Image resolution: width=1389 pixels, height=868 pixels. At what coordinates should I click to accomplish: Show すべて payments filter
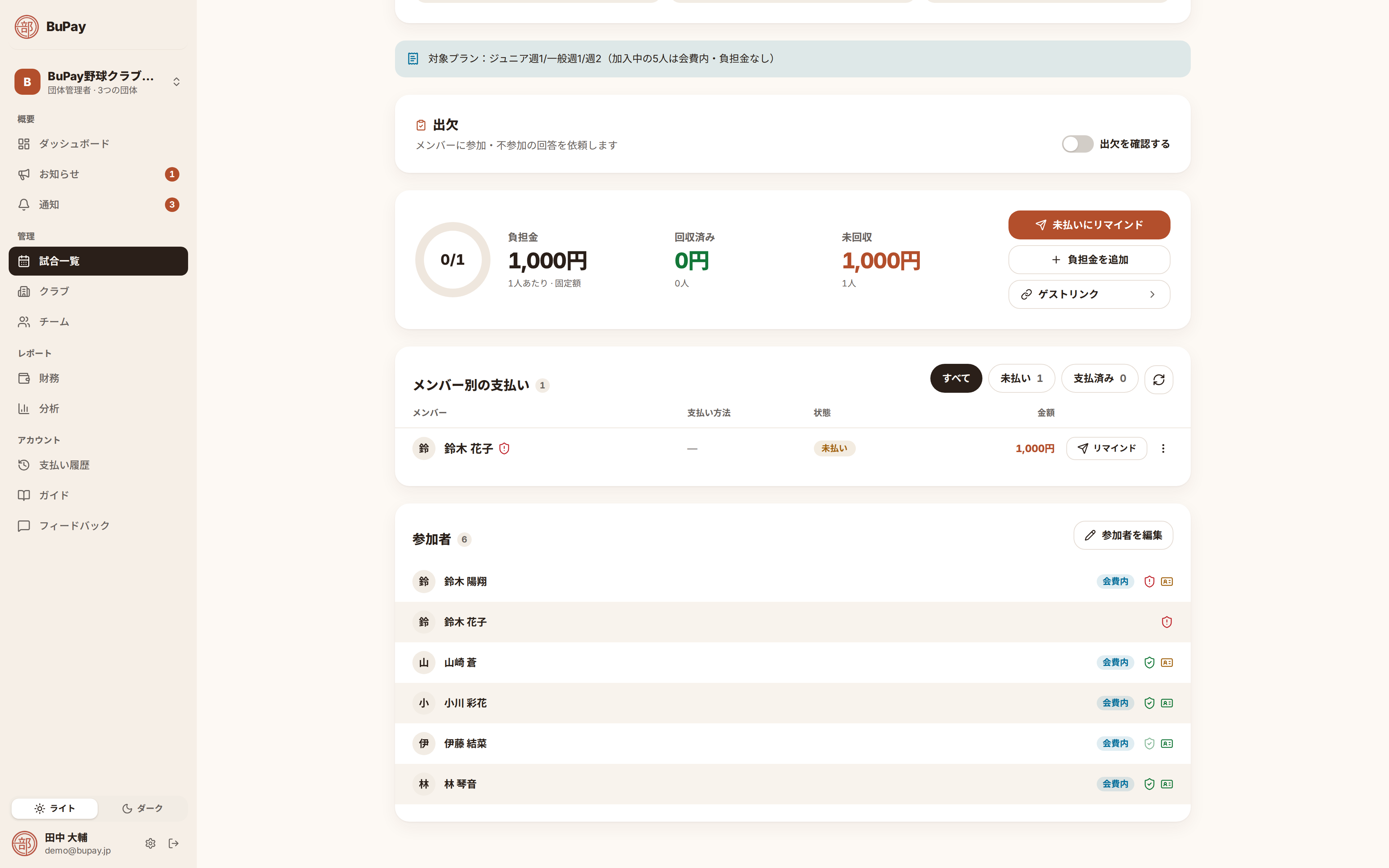956,378
